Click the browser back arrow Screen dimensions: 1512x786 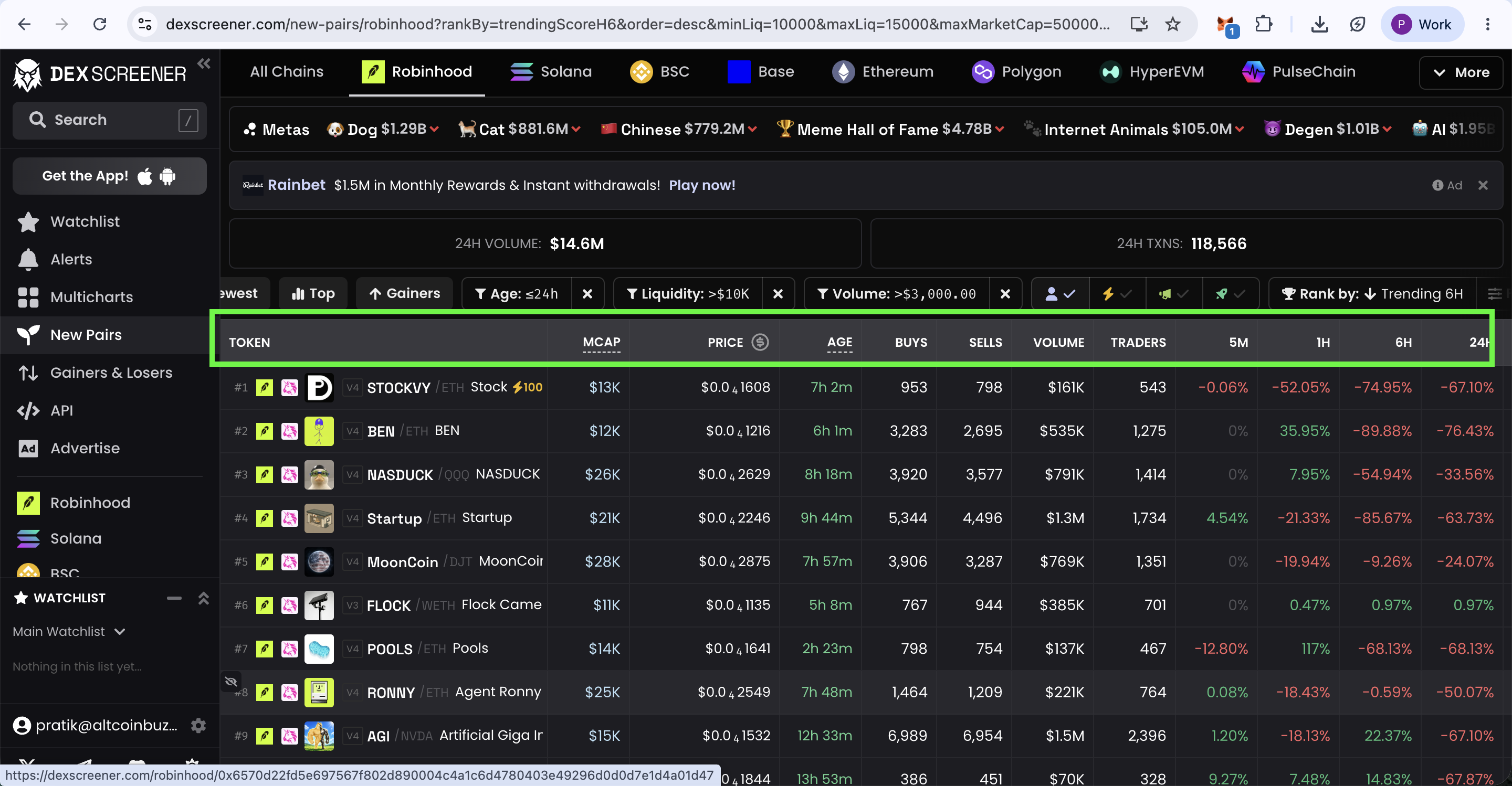pos(24,24)
